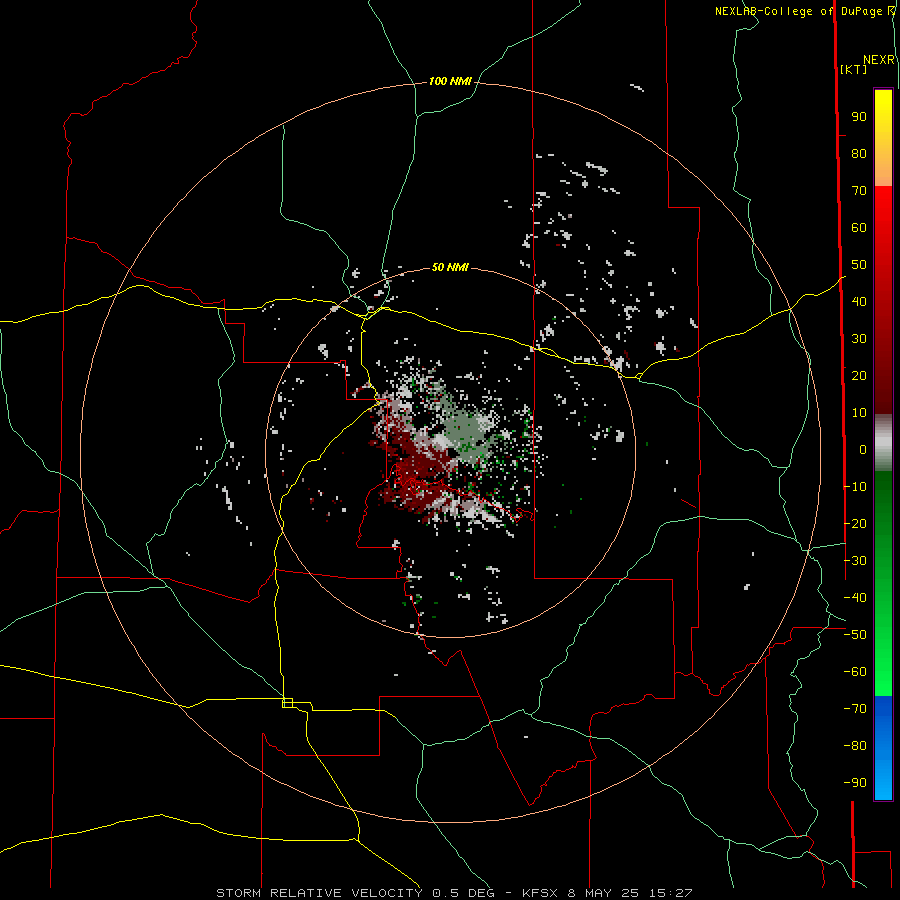Click the 8 MAY 25 date in the caption
The height and width of the screenshot is (900, 900).
point(604,893)
